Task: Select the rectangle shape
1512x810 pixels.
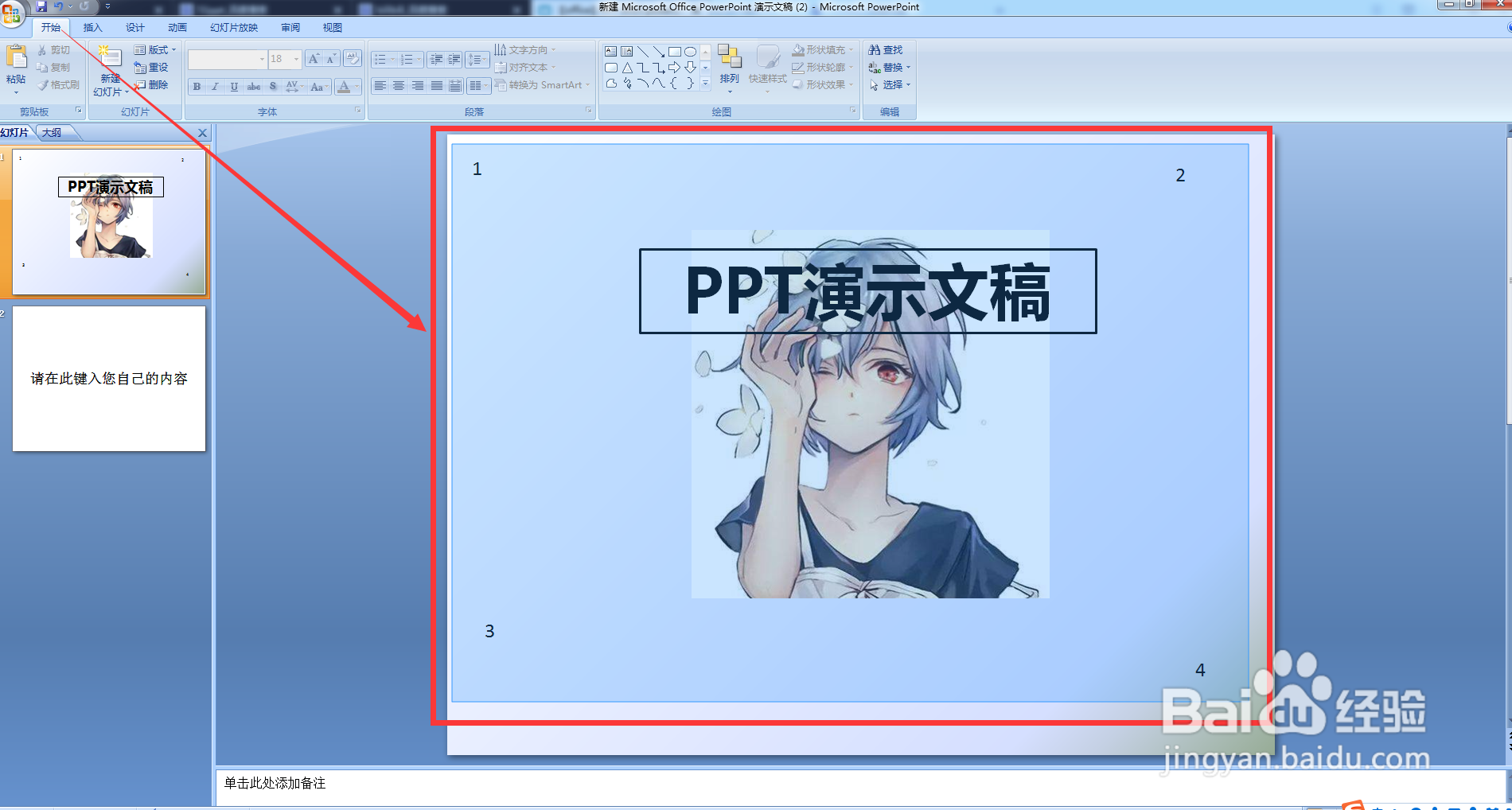Action: point(674,51)
